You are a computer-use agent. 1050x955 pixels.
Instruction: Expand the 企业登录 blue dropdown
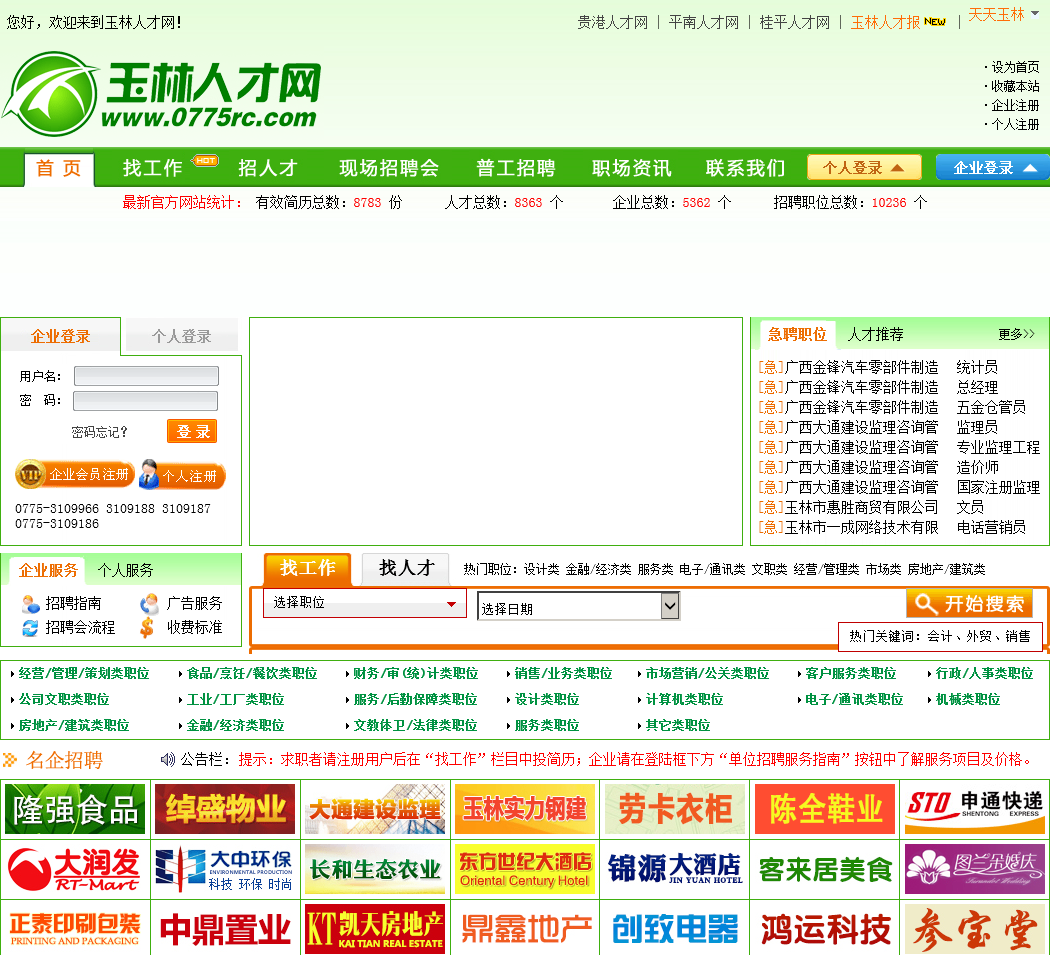pyautogui.click(x=992, y=168)
